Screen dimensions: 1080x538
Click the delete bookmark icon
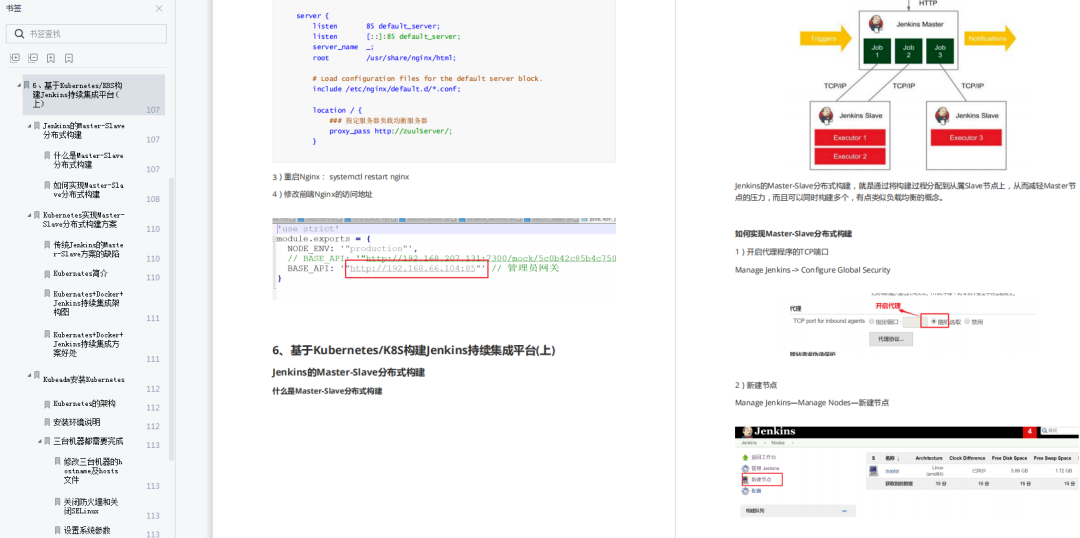coord(69,59)
